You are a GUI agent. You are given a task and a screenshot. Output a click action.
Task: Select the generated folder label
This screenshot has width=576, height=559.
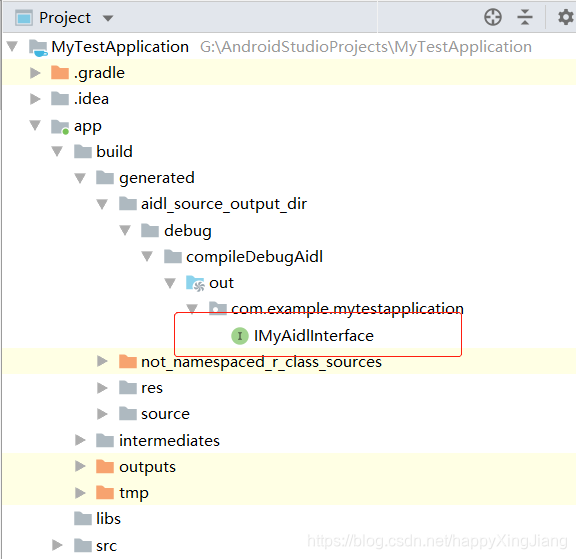point(157,178)
